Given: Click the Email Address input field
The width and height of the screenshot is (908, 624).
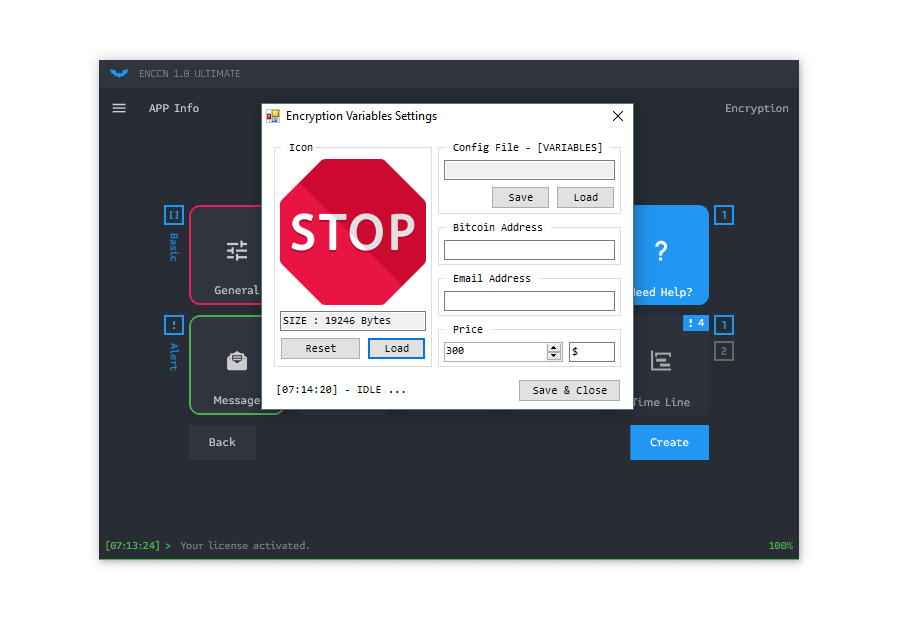Looking at the screenshot, I should [x=529, y=301].
